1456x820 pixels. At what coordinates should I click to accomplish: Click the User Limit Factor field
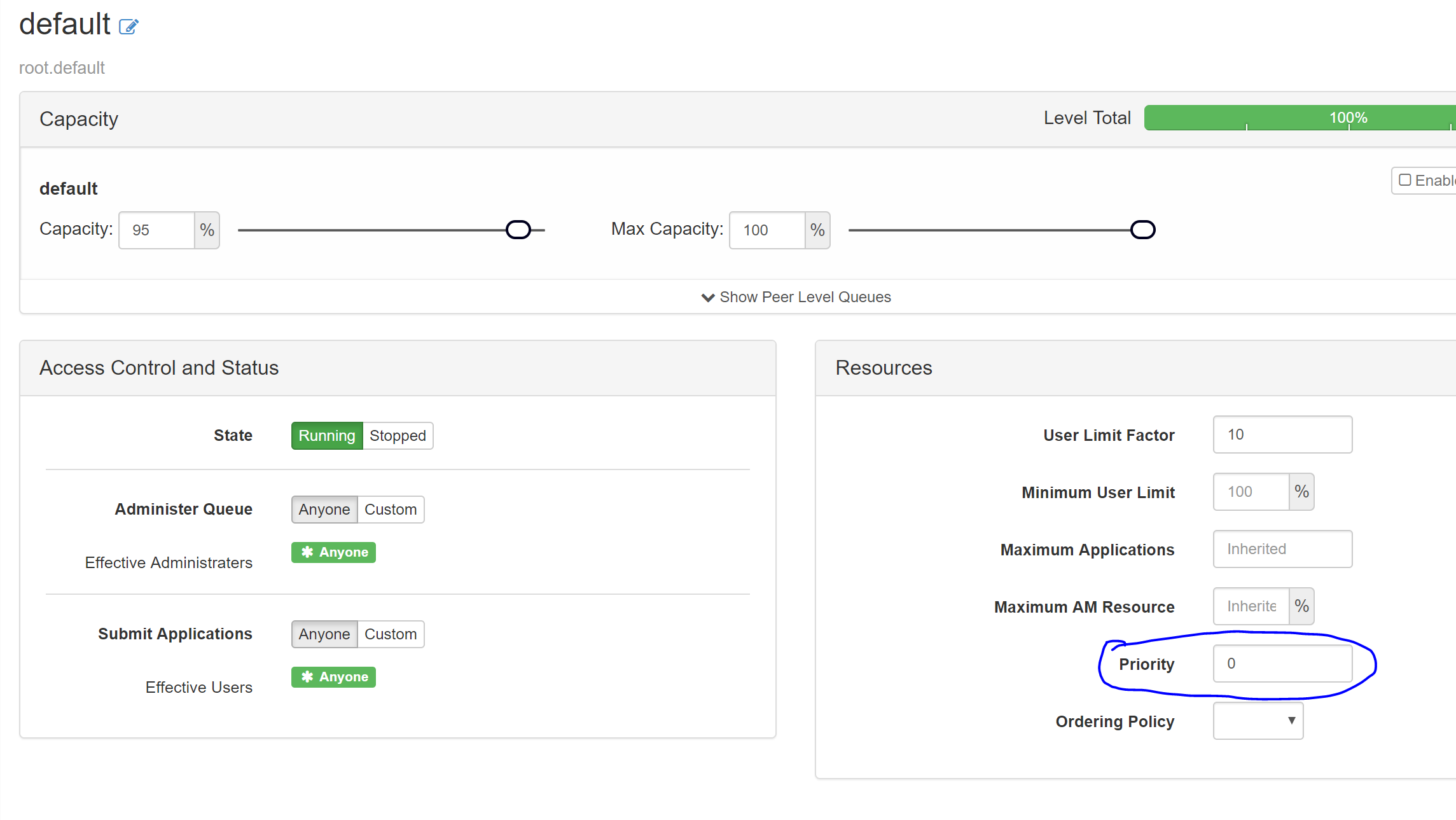click(x=1282, y=434)
